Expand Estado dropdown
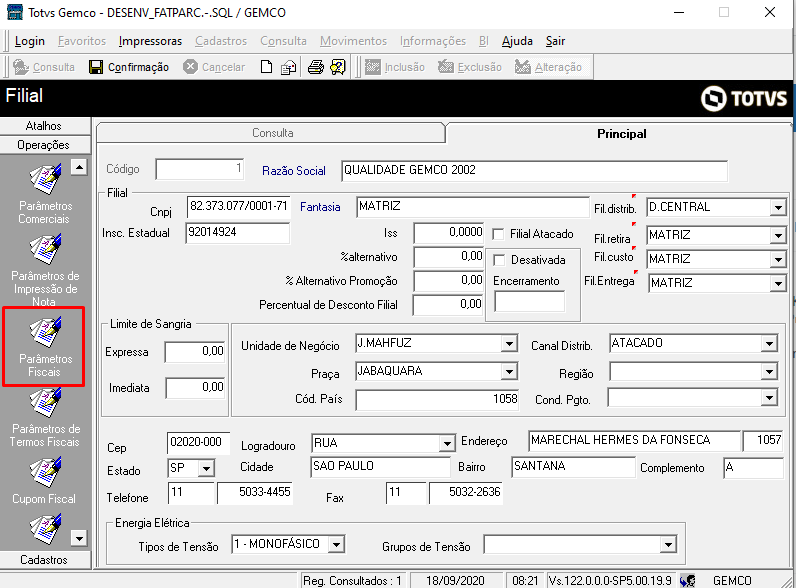The height and width of the screenshot is (588, 796). point(206,468)
